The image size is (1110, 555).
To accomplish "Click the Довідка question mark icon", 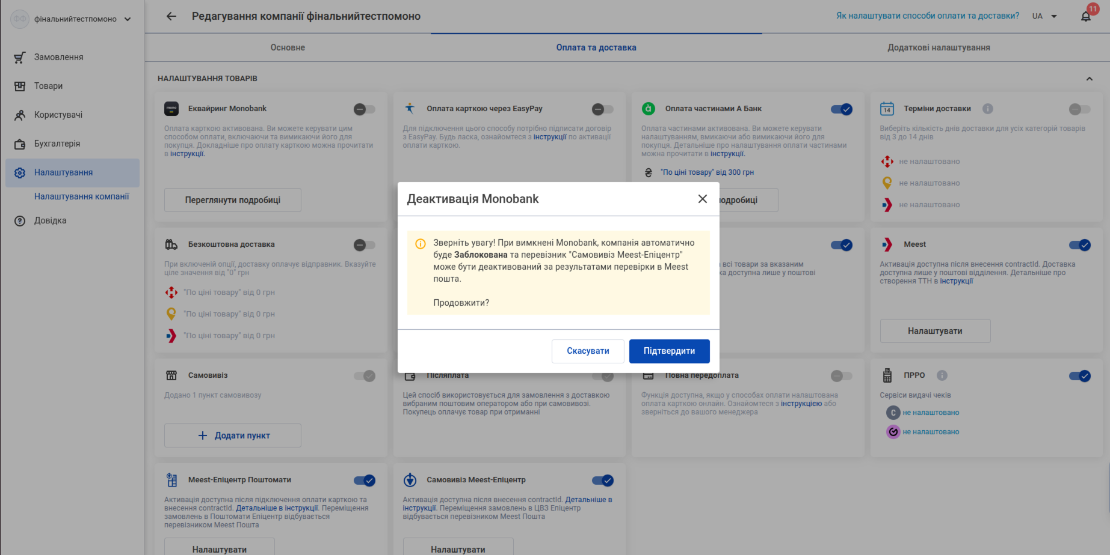I will pyautogui.click(x=20, y=221).
